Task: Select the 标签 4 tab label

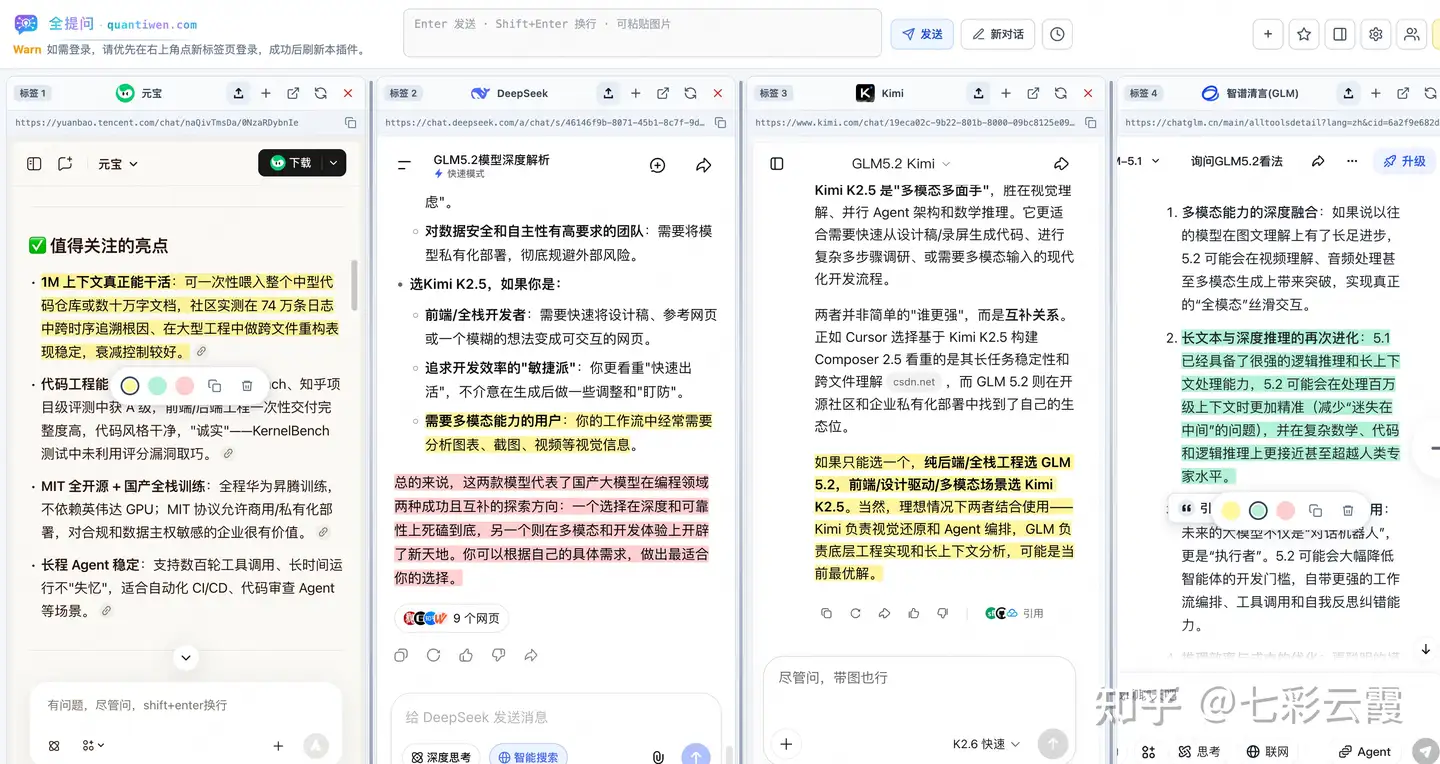Action: click(x=1143, y=93)
